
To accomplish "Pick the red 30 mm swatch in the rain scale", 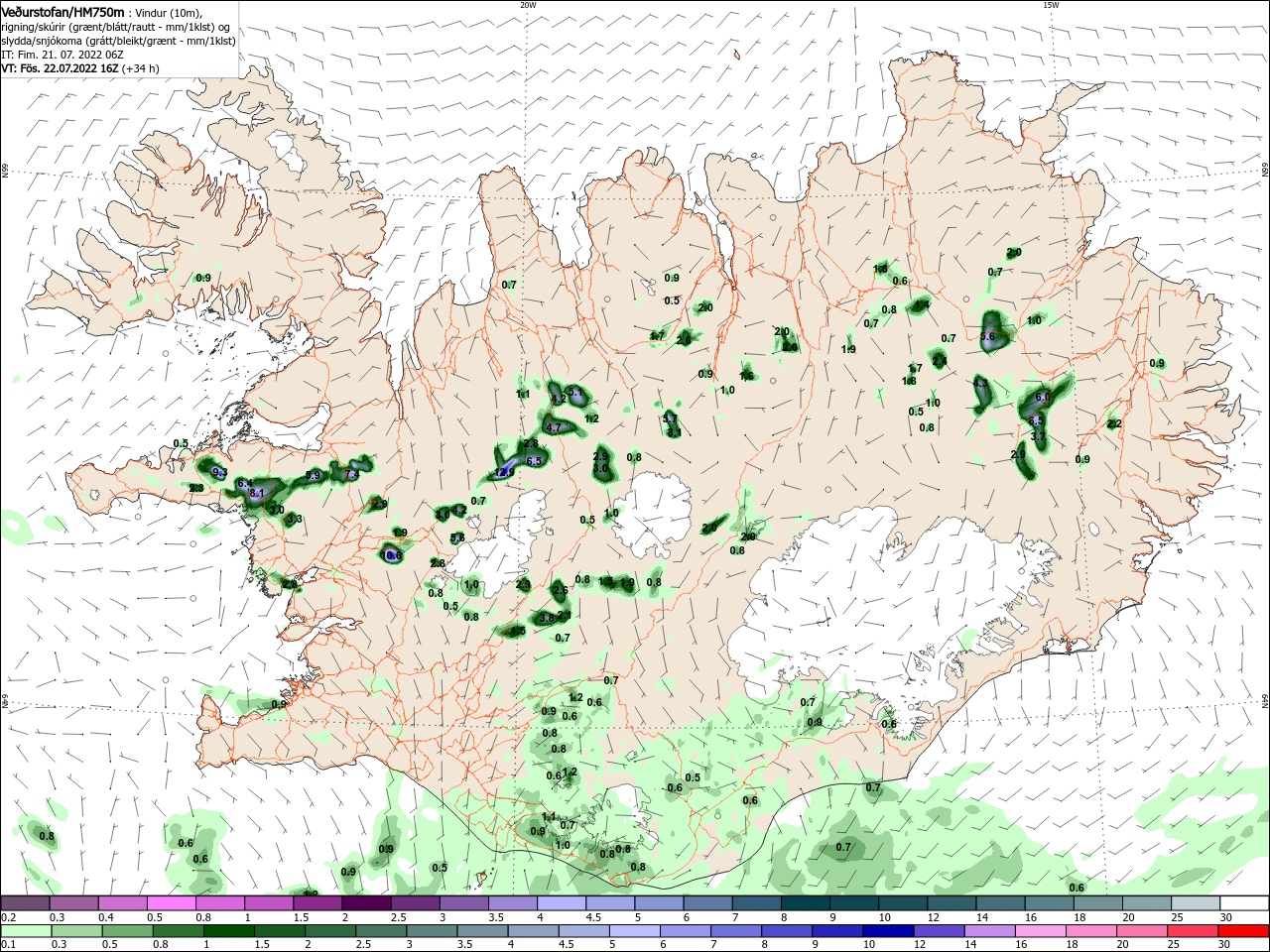I will 1244,931.
